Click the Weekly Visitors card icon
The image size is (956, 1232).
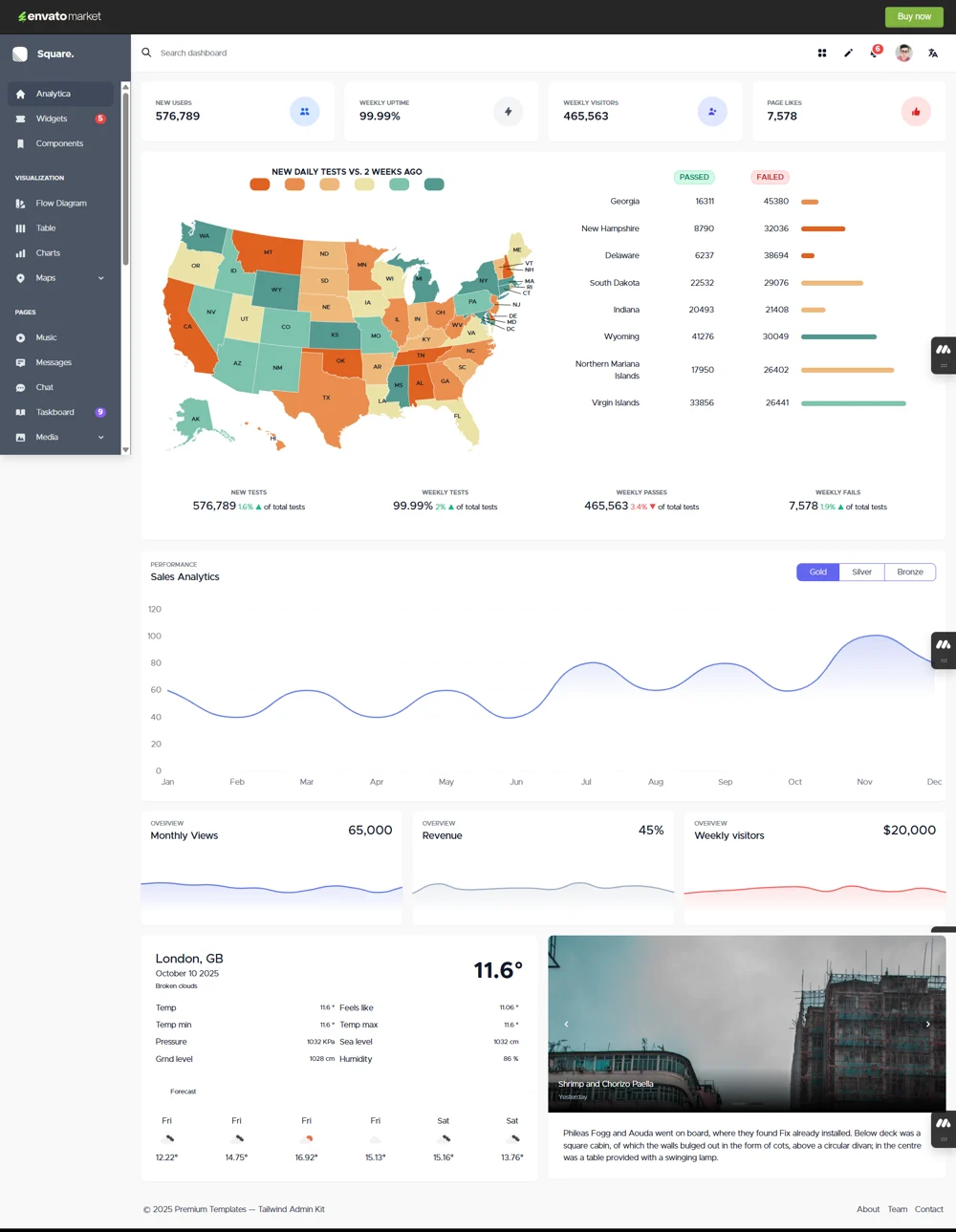pyautogui.click(x=712, y=112)
